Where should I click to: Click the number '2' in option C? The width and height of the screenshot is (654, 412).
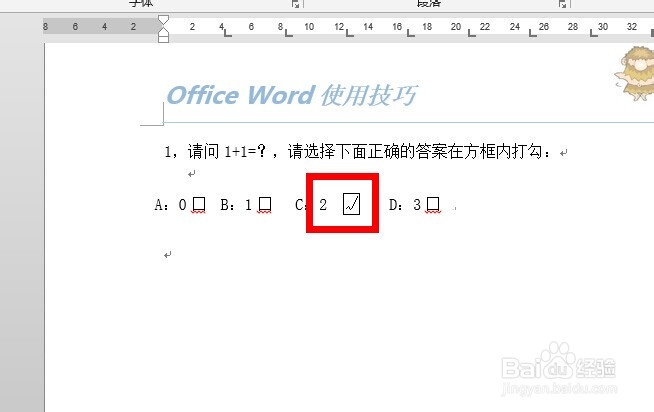coord(323,205)
